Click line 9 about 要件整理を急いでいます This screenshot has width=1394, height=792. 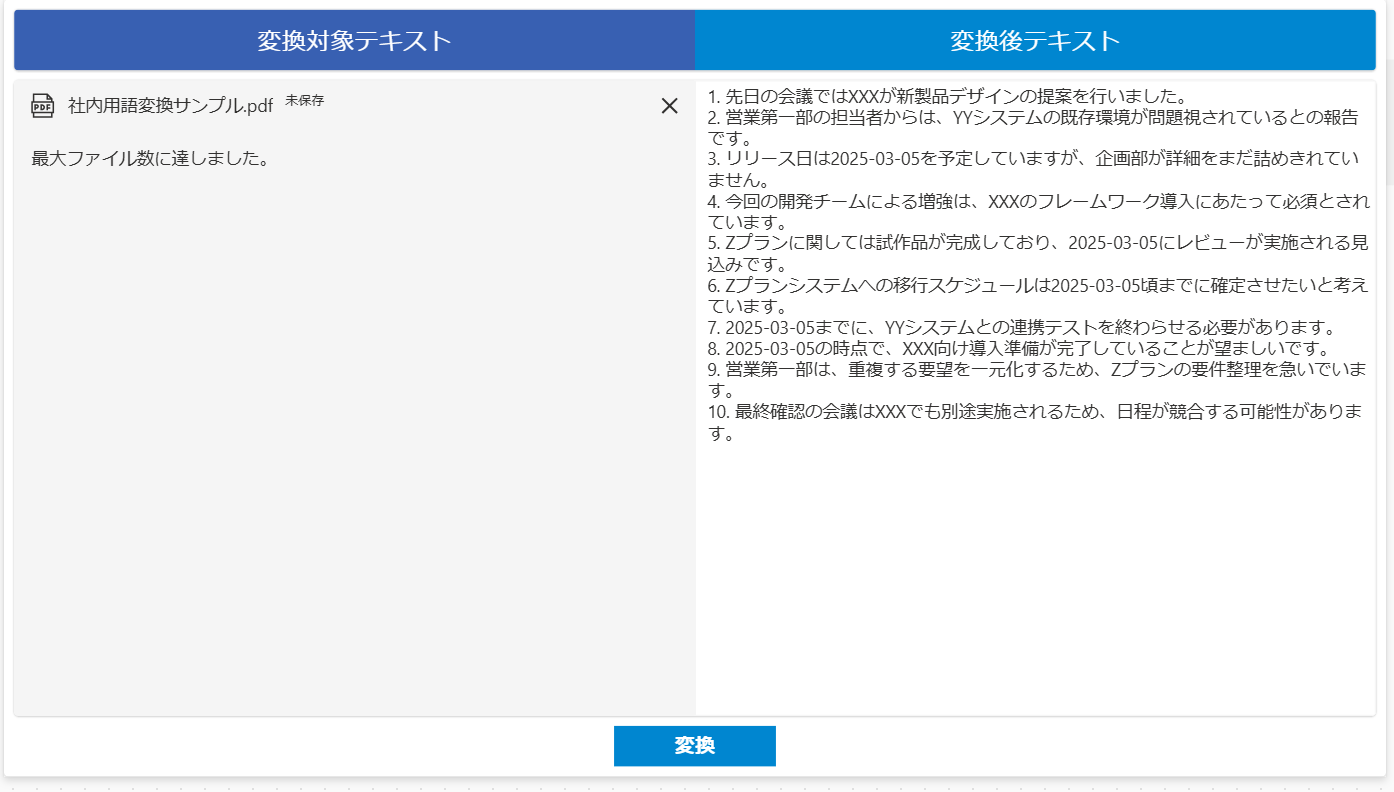(1037, 380)
